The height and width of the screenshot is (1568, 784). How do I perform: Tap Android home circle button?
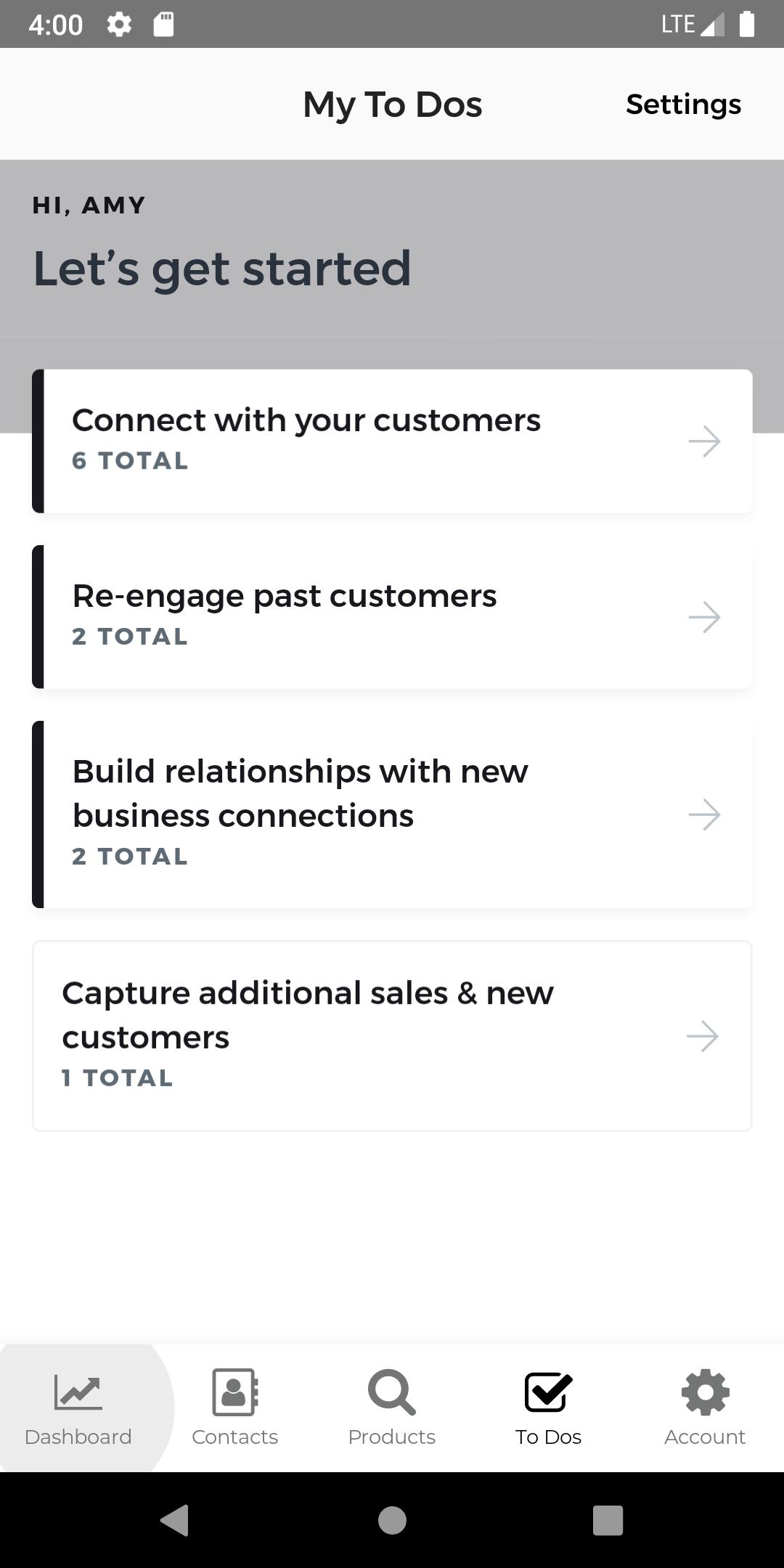pos(392,1520)
